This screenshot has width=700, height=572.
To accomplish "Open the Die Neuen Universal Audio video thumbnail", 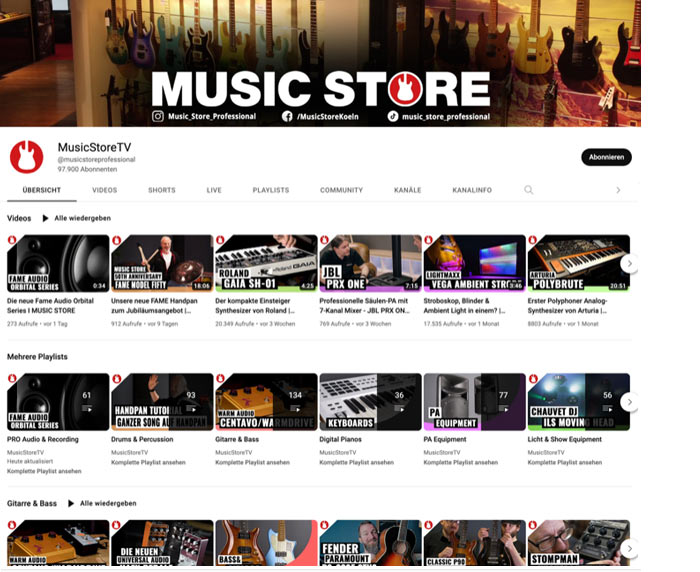I will tap(162, 543).
